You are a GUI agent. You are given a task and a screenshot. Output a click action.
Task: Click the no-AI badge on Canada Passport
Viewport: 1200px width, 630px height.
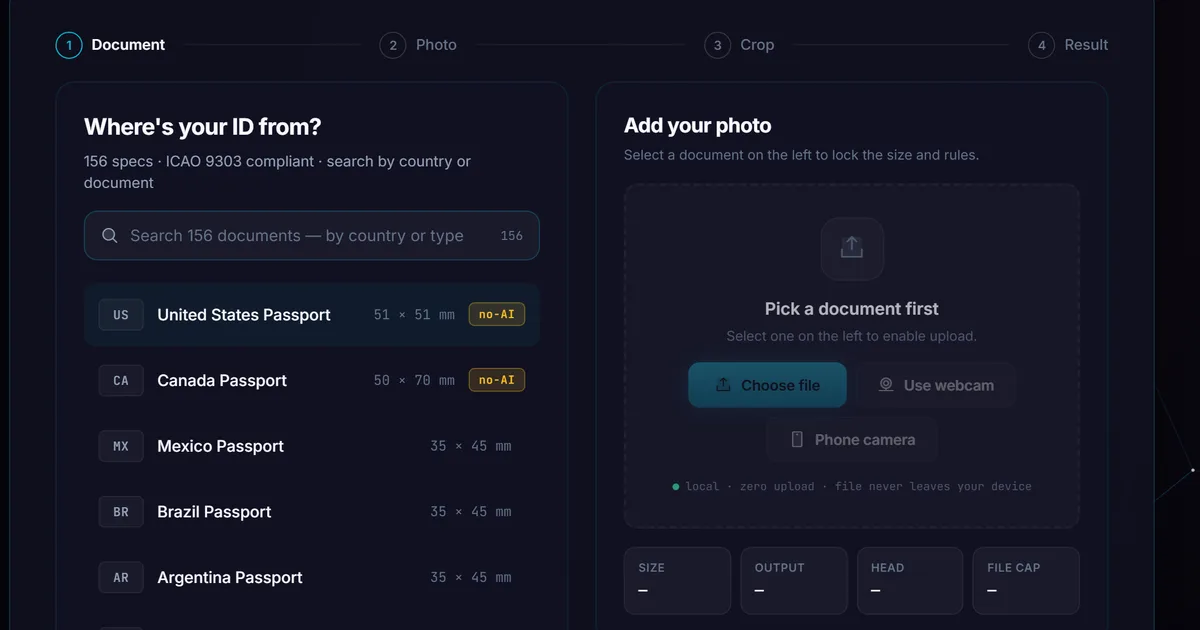tap(497, 380)
